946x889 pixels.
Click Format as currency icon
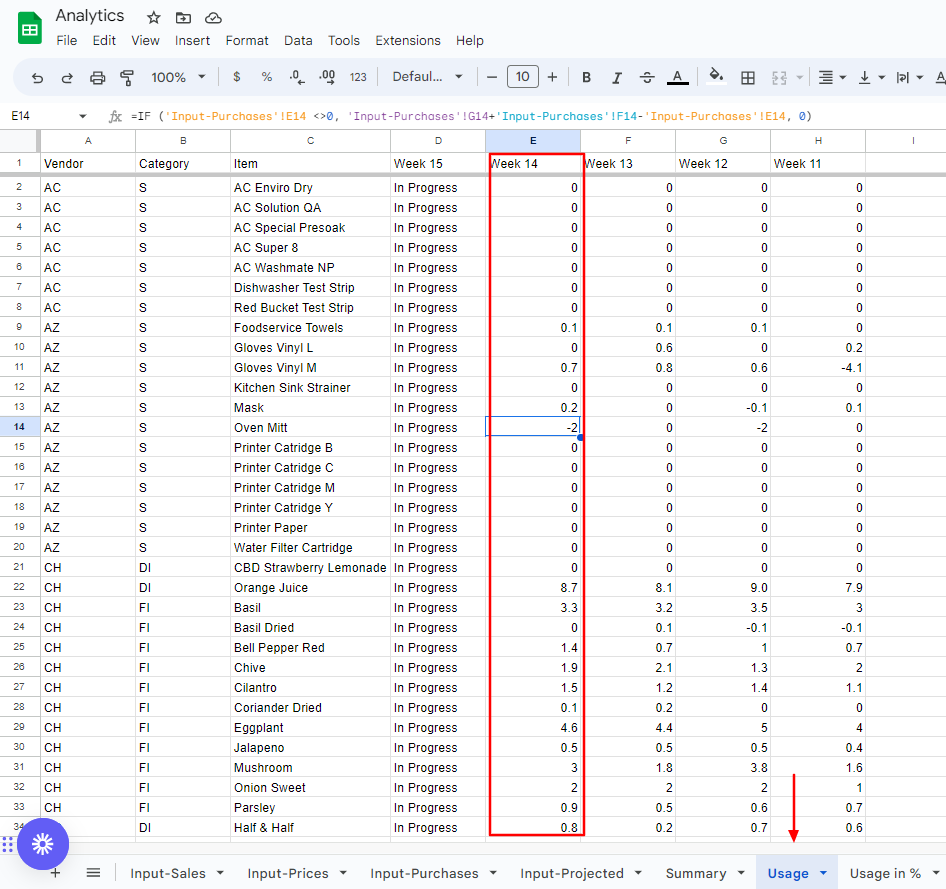pyautogui.click(x=236, y=77)
